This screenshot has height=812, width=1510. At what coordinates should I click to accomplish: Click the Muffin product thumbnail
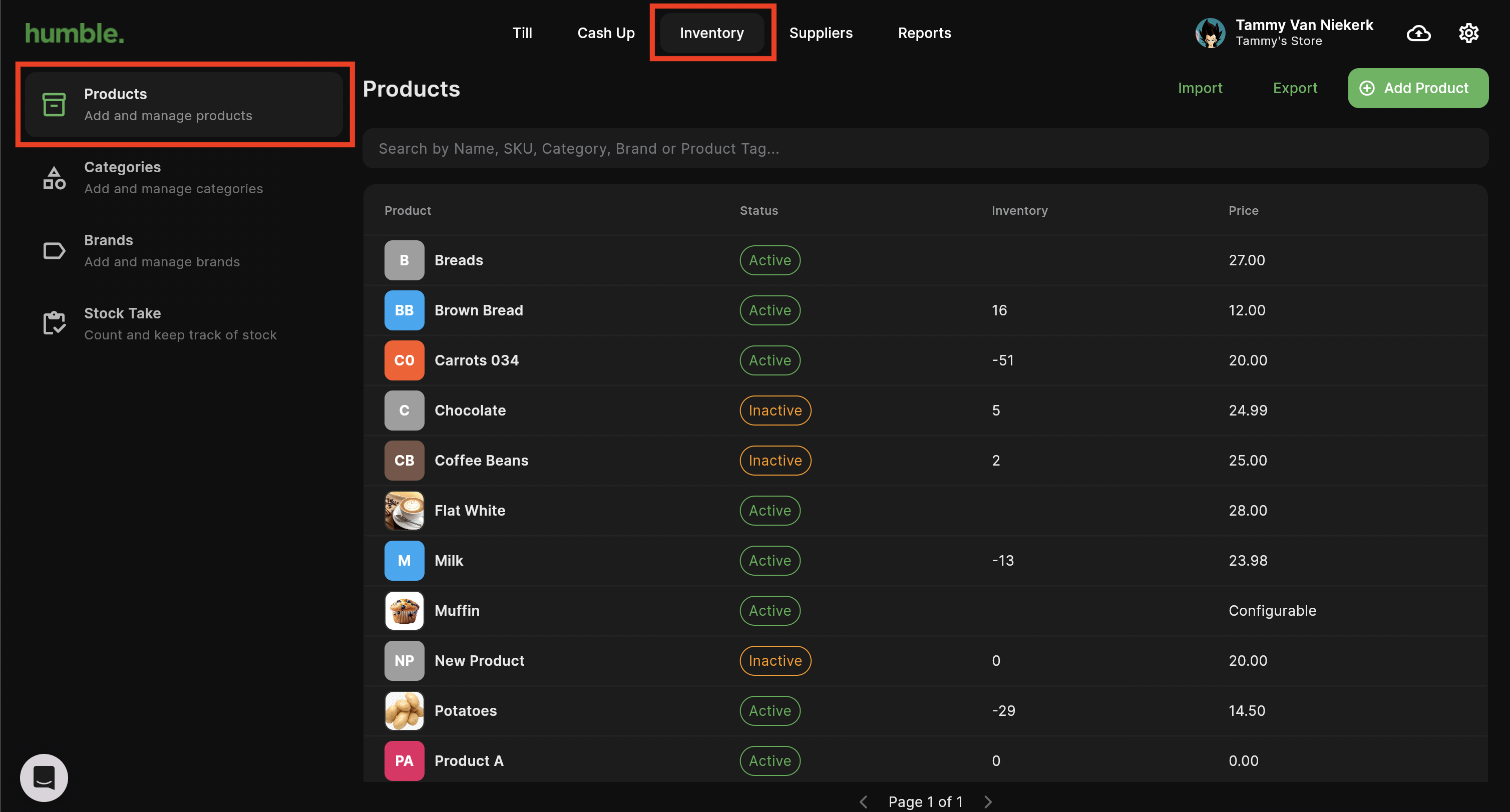tap(404, 610)
